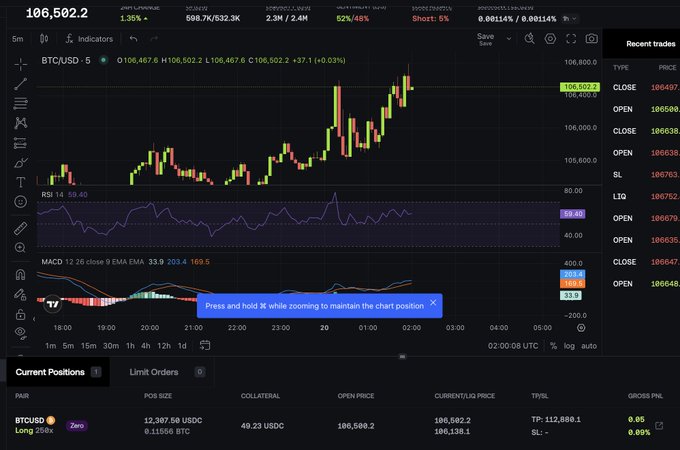The image size is (680, 450).
Task: Switch chart to 12h timeframe
Action: (164, 346)
